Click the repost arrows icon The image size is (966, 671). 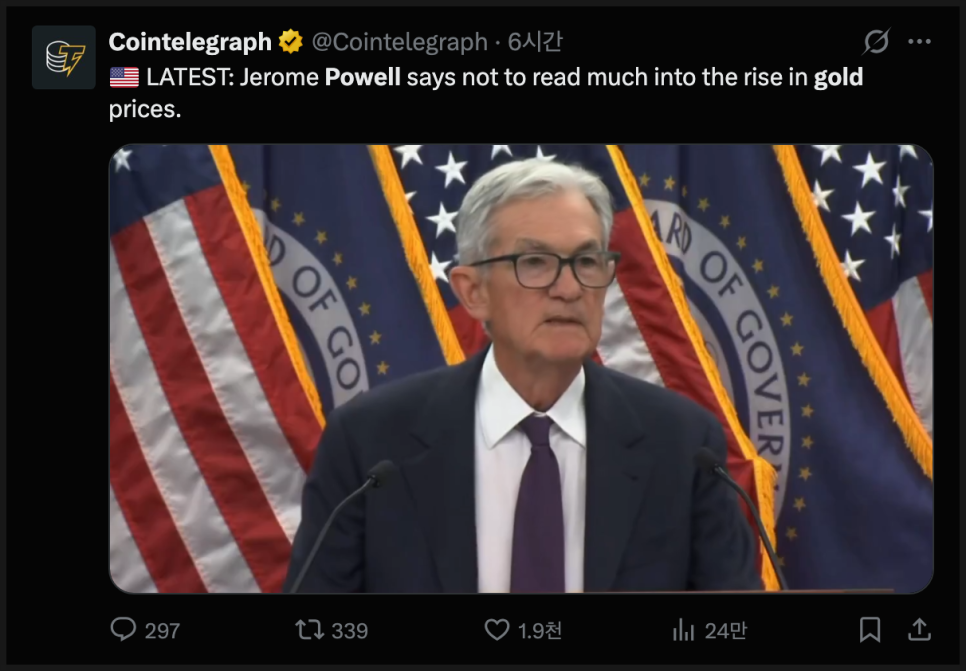[309, 630]
